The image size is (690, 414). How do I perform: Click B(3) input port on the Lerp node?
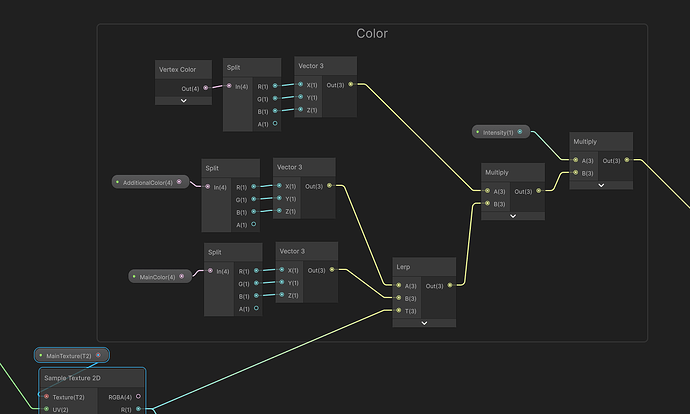(x=399, y=298)
